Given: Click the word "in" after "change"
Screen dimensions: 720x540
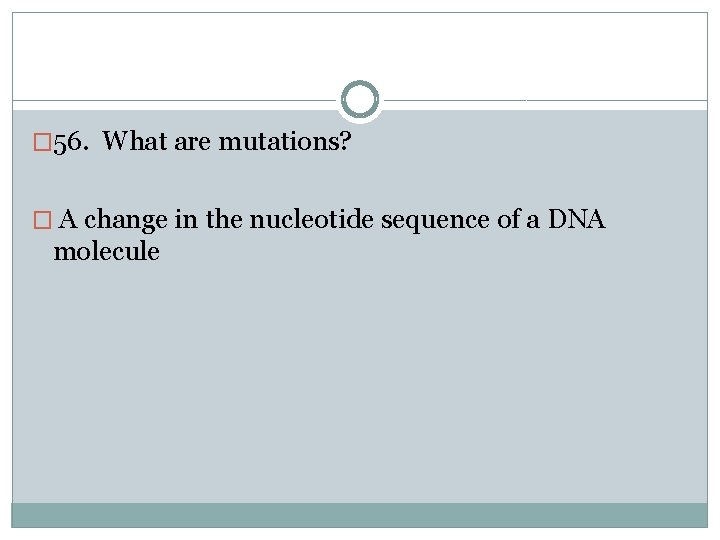Looking at the screenshot, I should [x=186, y=220].
